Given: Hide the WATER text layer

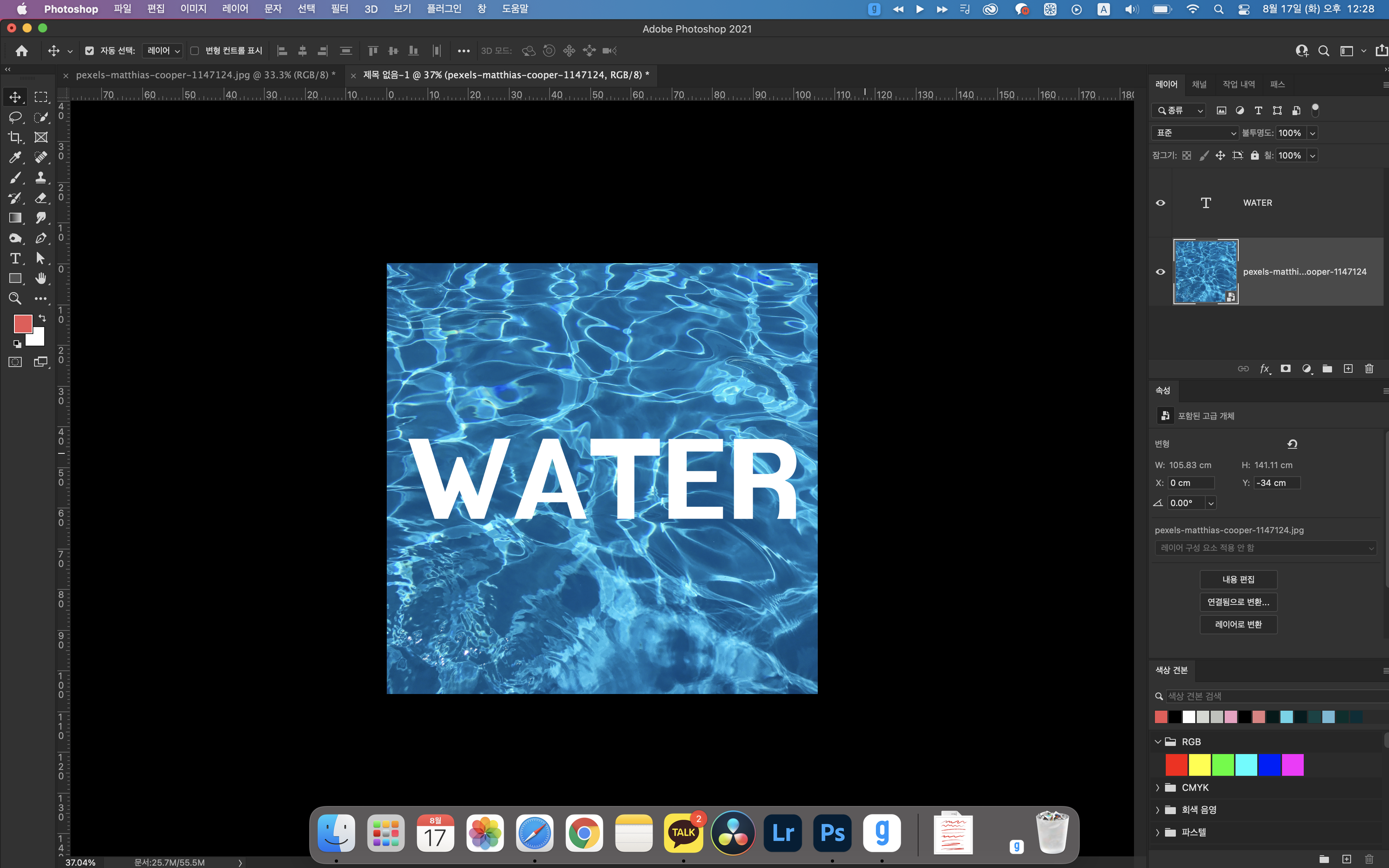Looking at the screenshot, I should tap(1160, 203).
